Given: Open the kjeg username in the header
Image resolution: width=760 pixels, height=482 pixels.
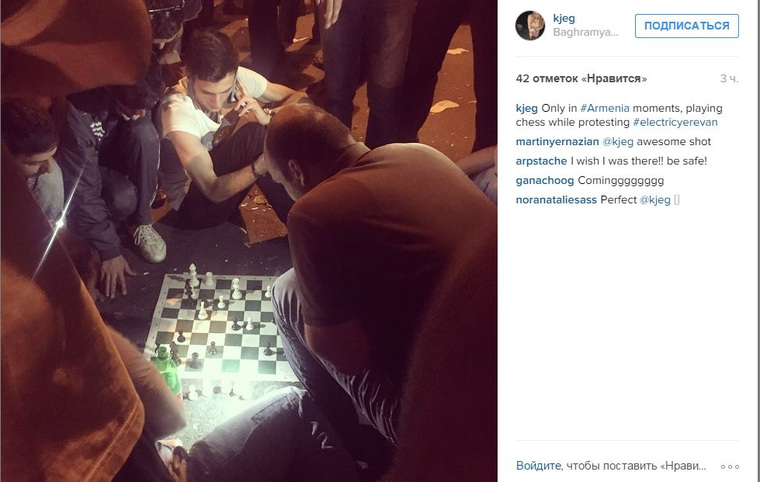Looking at the screenshot, I should click(x=564, y=18).
